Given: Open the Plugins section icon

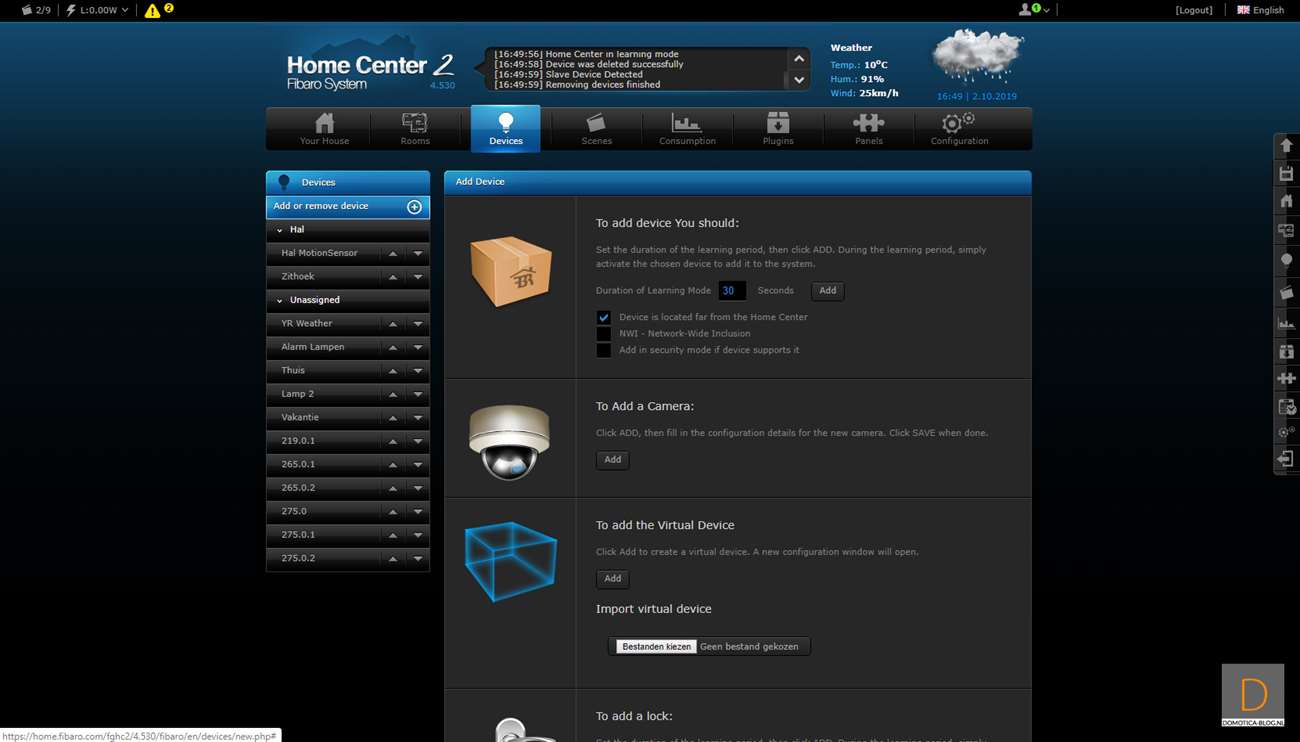Looking at the screenshot, I should pyautogui.click(x=778, y=124).
